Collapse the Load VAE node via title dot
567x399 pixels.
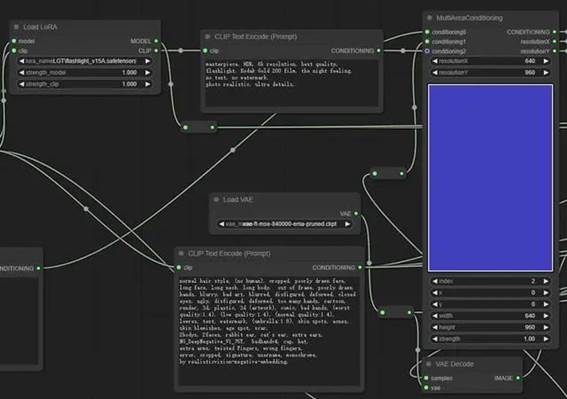[216, 199]
